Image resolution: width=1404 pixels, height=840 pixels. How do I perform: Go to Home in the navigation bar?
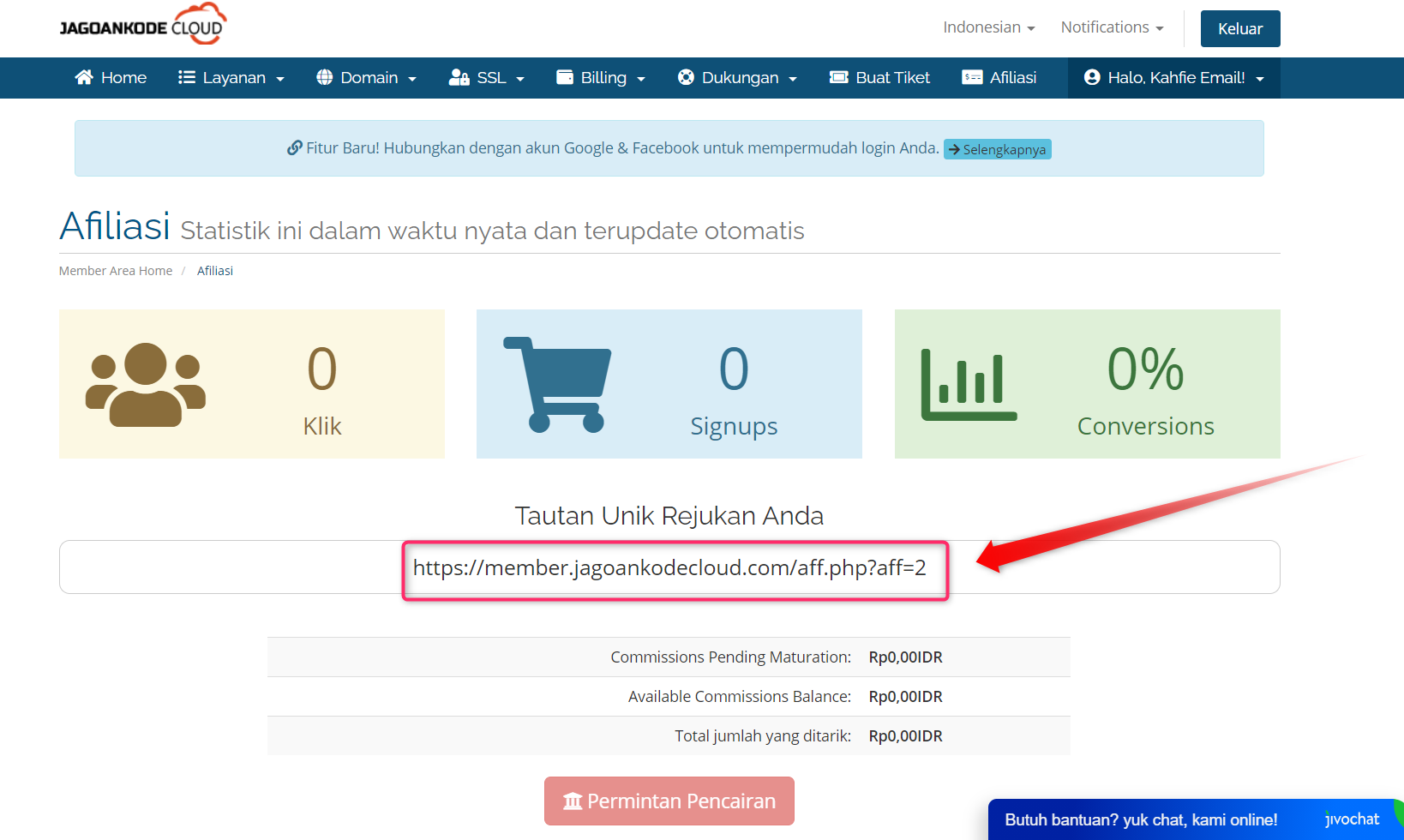[111, 77]
